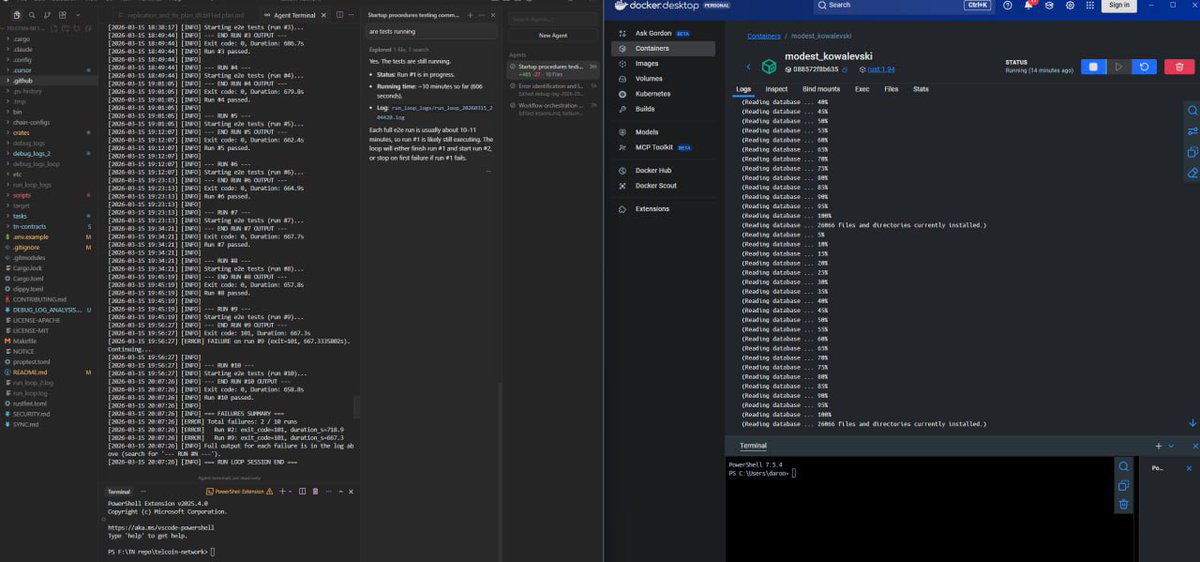The width and height of the screenshot is (1200, 562).
Task: Copy container ID 088572f8b635 icon
Action: 846,70
